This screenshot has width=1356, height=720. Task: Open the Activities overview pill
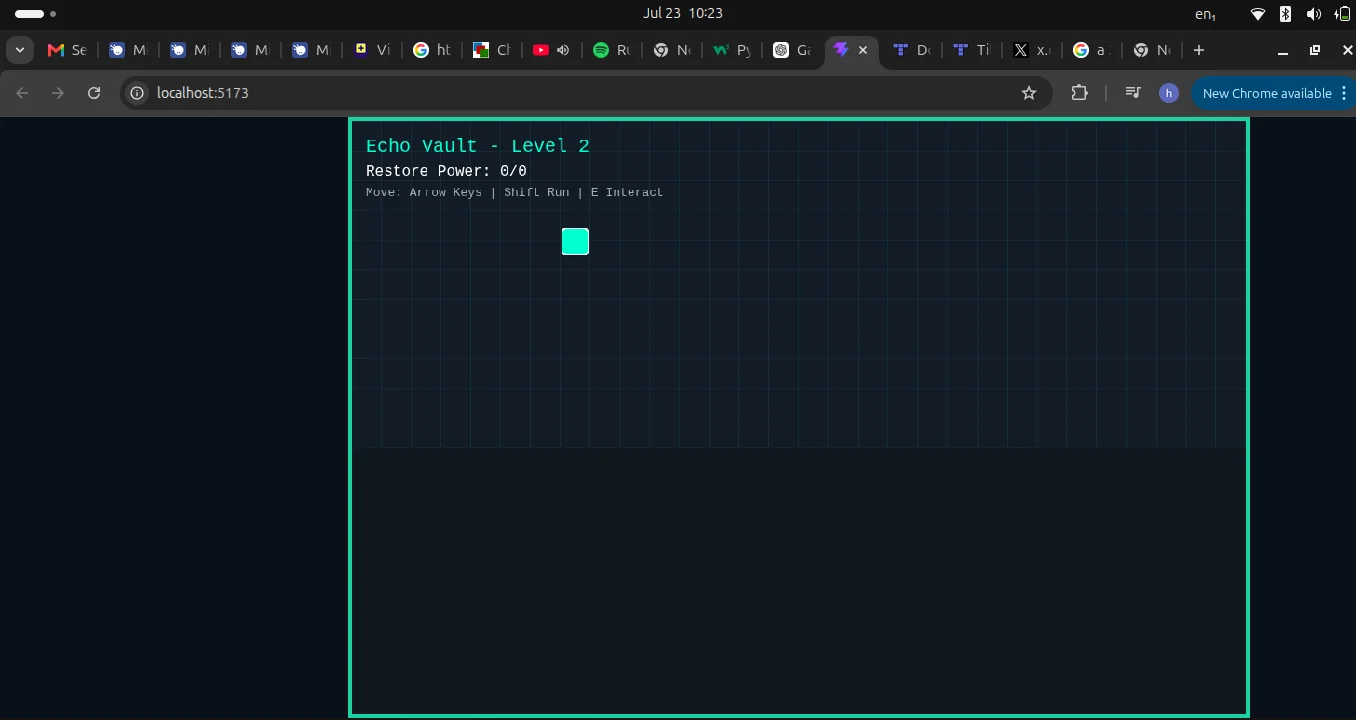[35, 14]
